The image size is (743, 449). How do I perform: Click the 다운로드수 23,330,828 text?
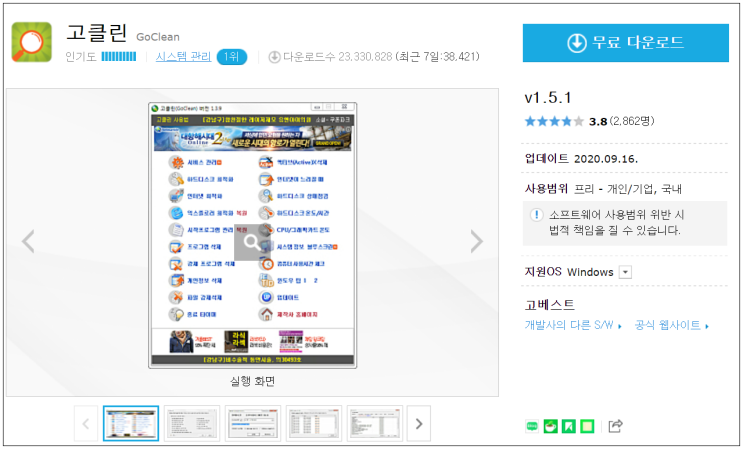[x=338, y=57]
